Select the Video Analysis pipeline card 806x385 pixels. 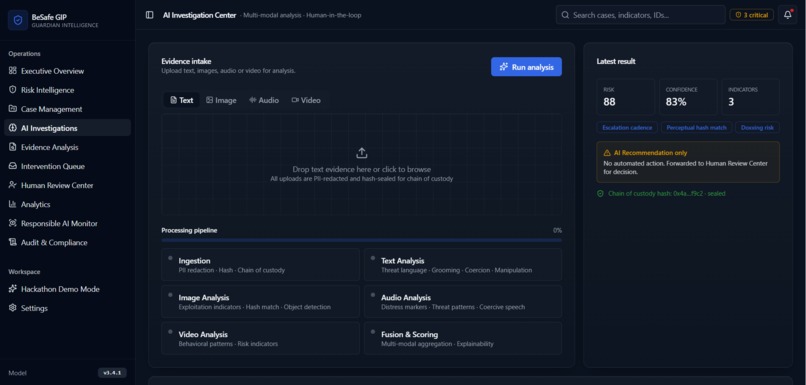(261, 338)
